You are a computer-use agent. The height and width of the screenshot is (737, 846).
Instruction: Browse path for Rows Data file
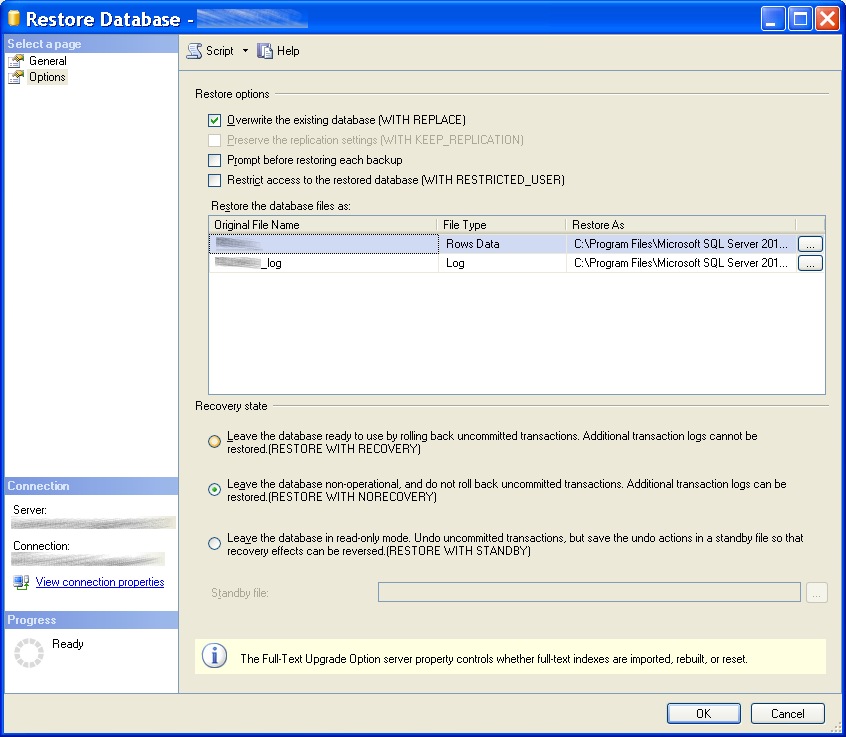[810, 244]
